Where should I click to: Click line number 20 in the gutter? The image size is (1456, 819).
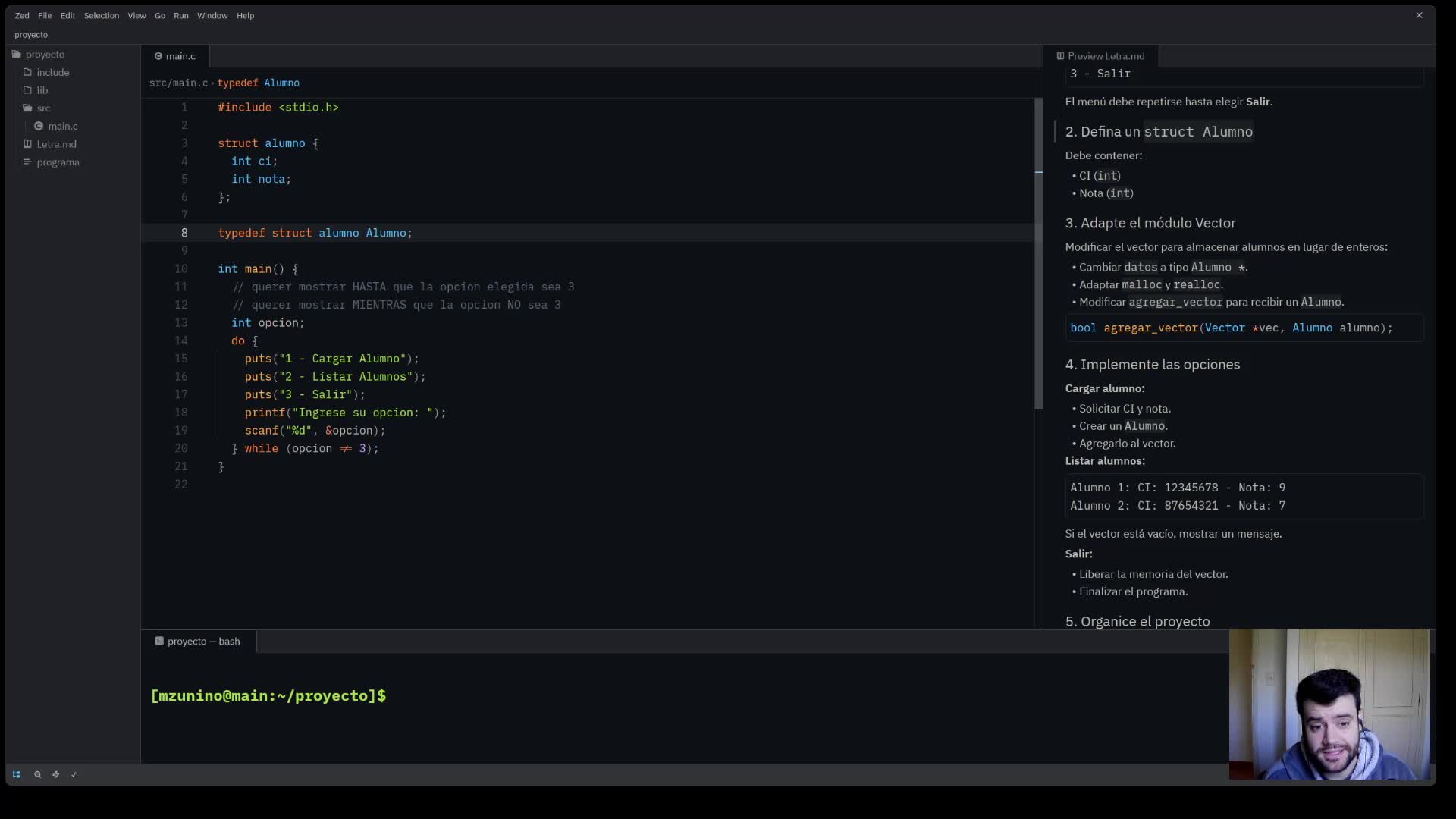tap(181, 448)
